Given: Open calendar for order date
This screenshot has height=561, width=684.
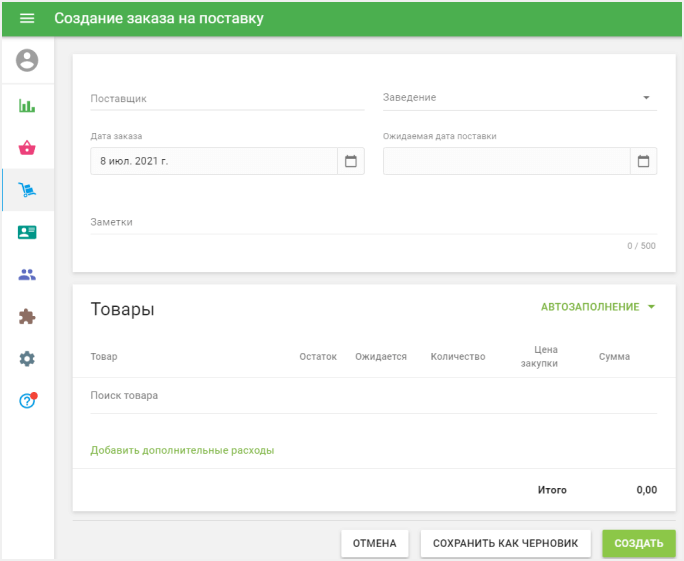Looking at the screenshot, I should tap(350, 161).
